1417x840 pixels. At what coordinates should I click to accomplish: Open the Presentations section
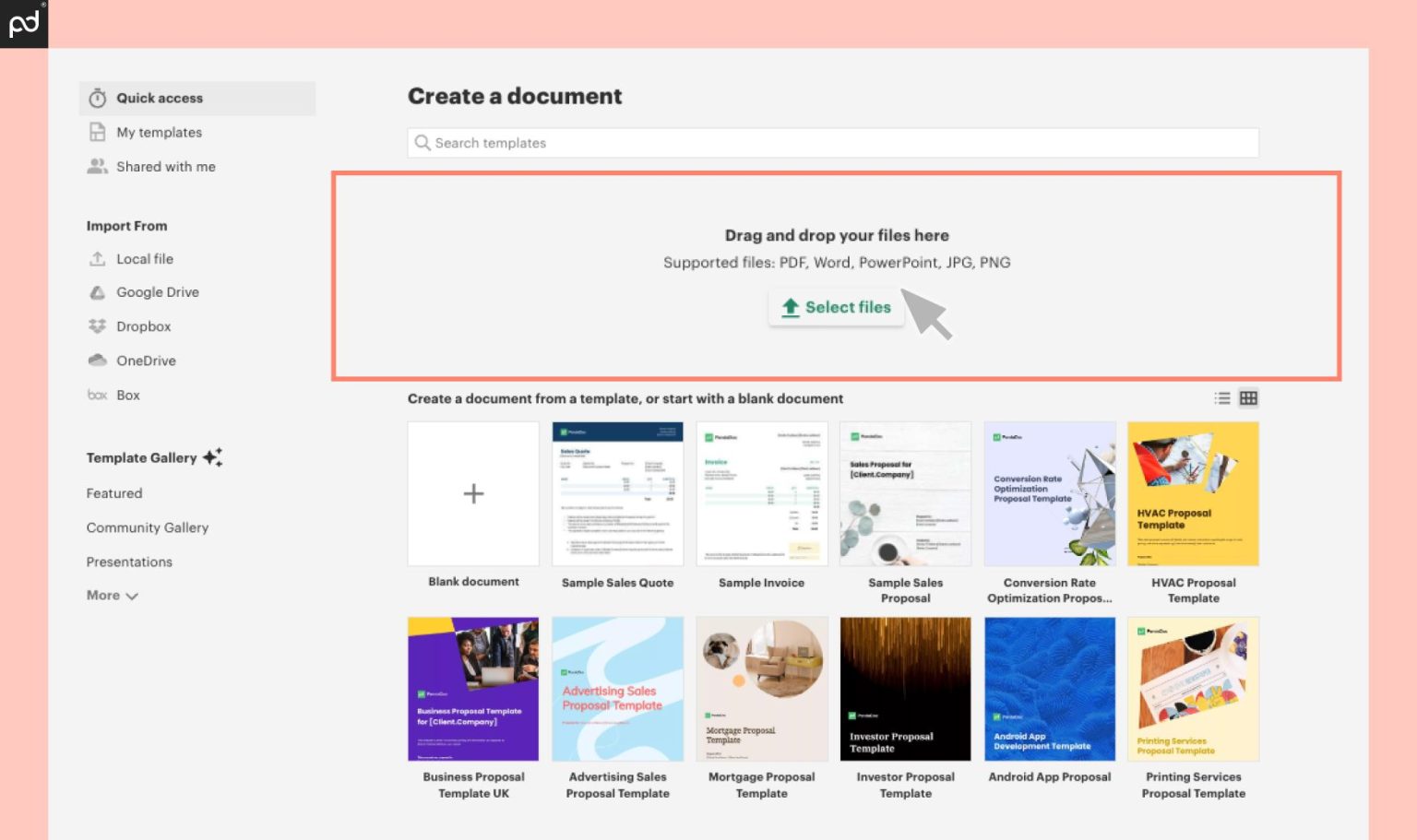click(129, 562)
